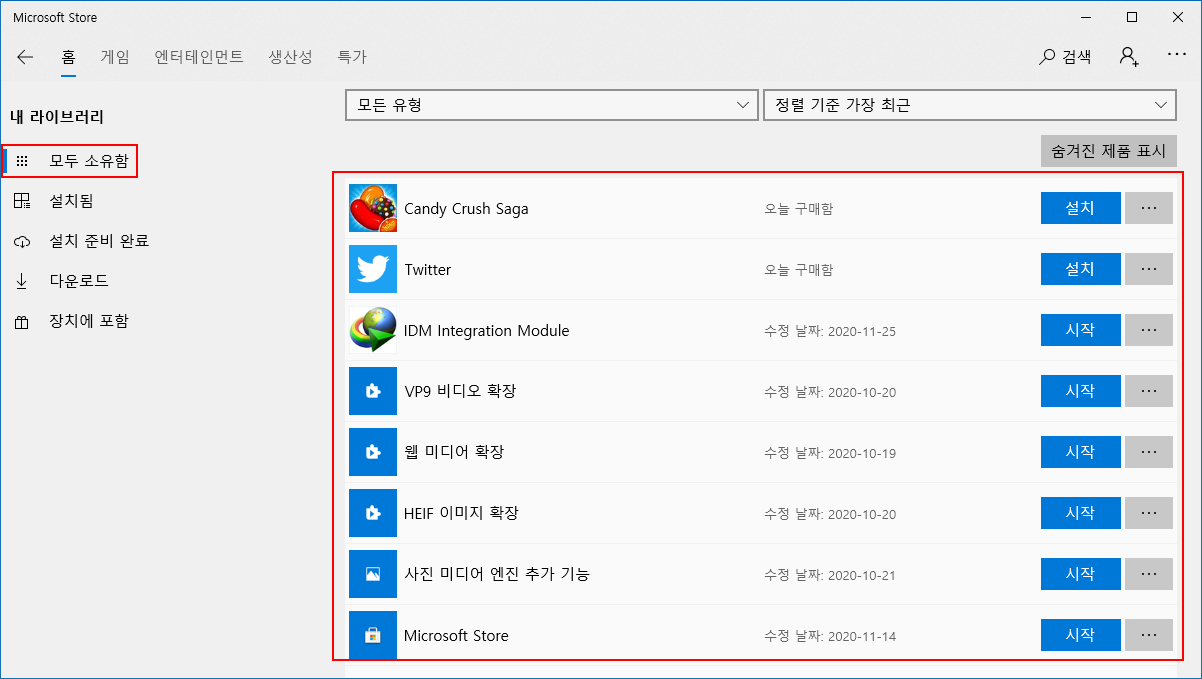1202x679 pixels.
Task: Go back with the back arrow
Action: coord(25,57)
